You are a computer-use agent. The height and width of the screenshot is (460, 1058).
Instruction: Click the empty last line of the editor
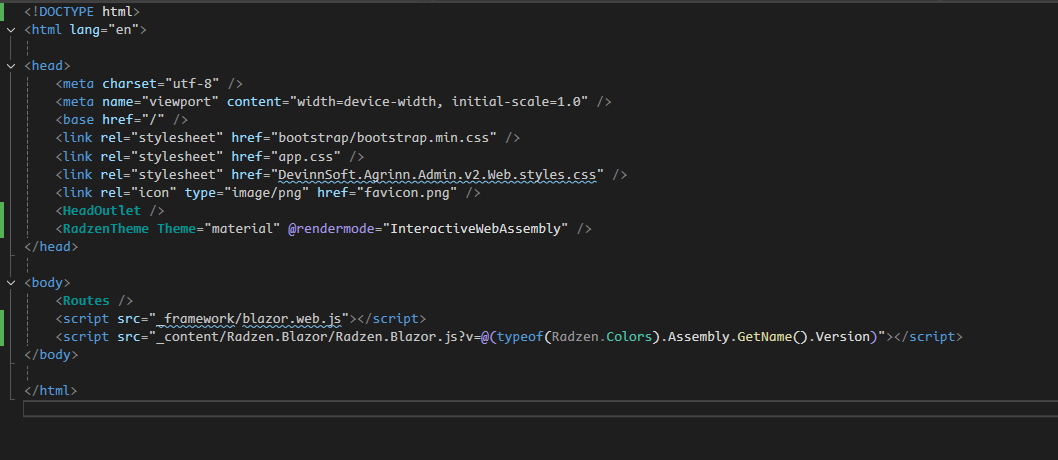[x=540, y=409]
